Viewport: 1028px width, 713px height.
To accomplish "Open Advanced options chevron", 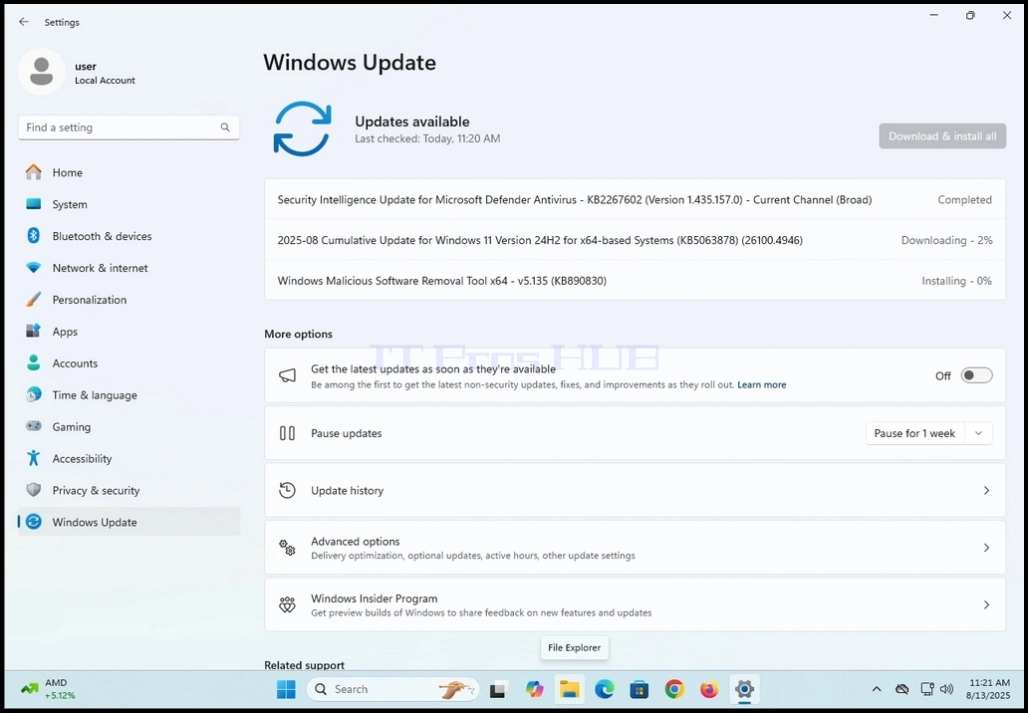I will (986, 547).
